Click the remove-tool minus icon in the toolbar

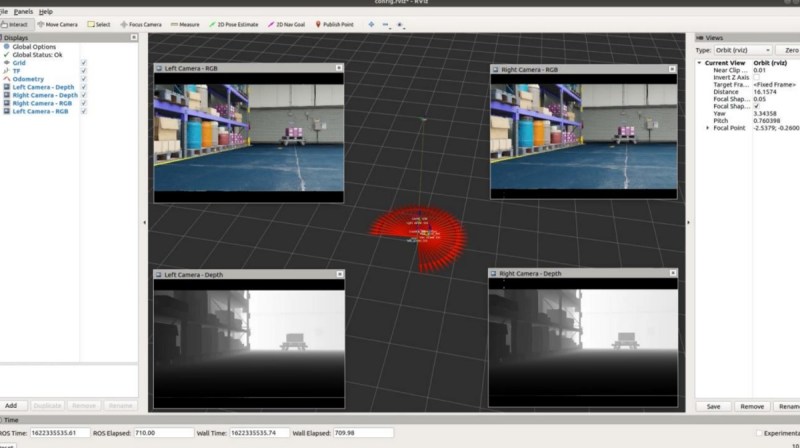(x=385, y=24)
